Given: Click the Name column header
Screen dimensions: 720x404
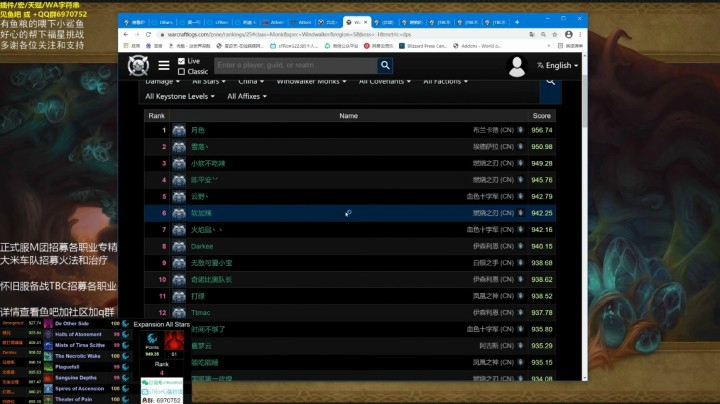Looking at the screenshot, I should point(349,116).
